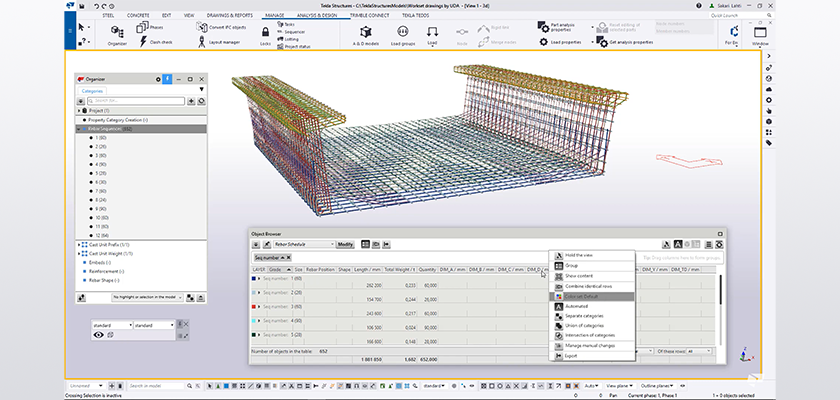Screen dimensions: 840x400
Task: Remove the Seq number grouping chip
Action: point(288,258)
